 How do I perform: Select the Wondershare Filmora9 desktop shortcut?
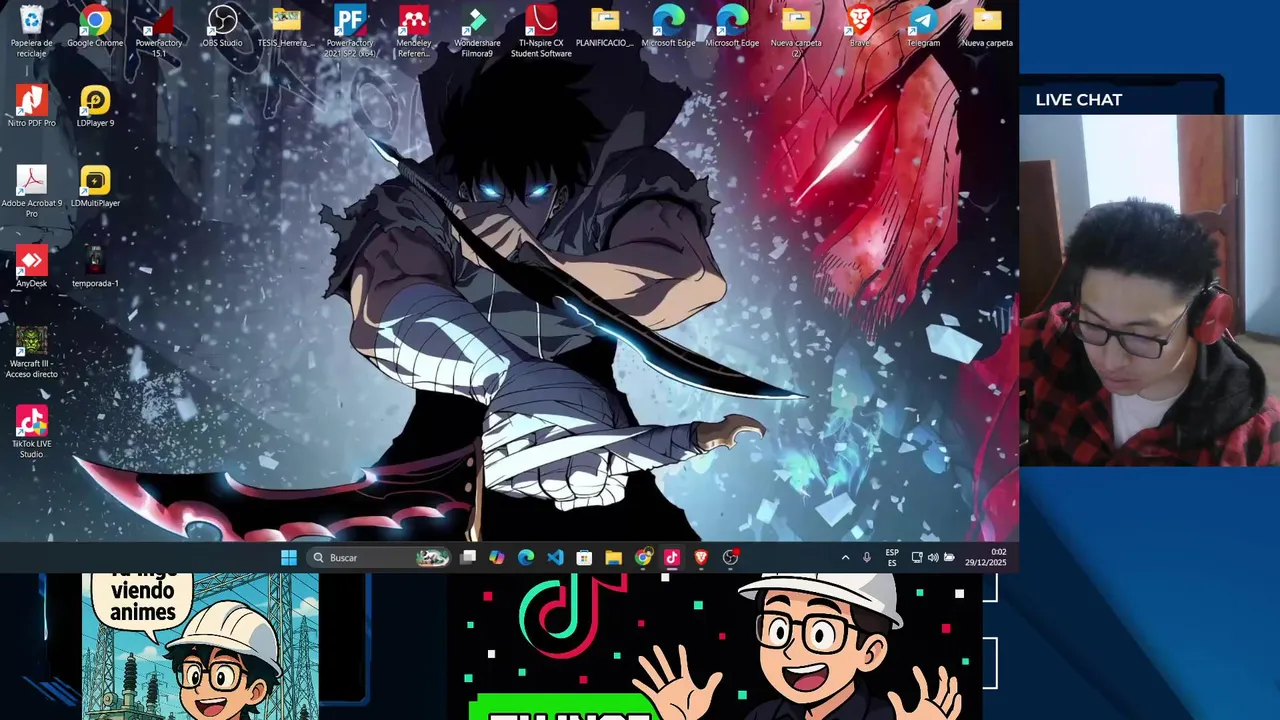477,30
